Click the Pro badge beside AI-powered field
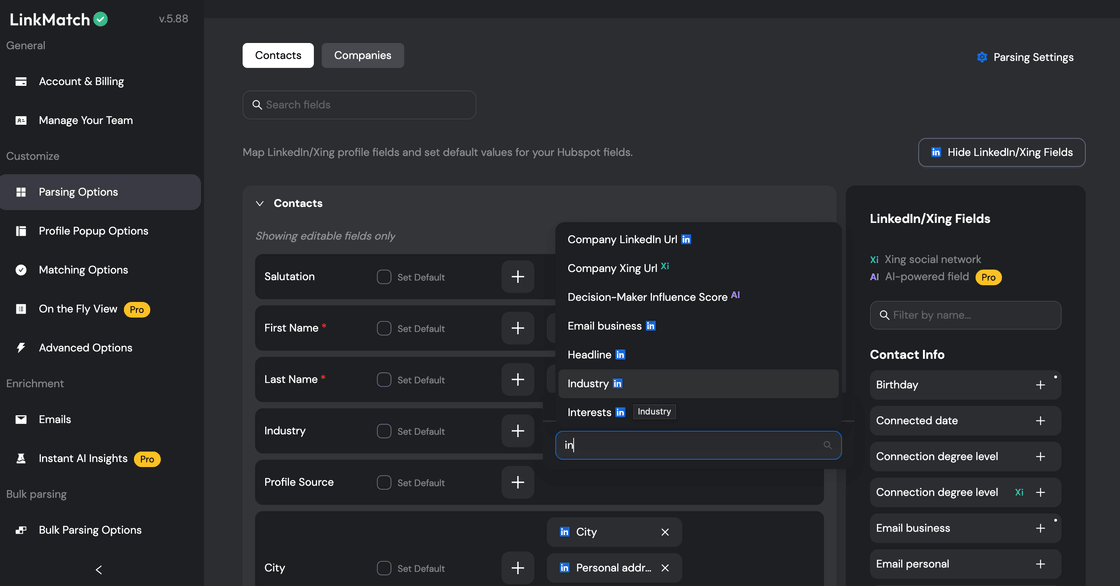 pos(989,277)
